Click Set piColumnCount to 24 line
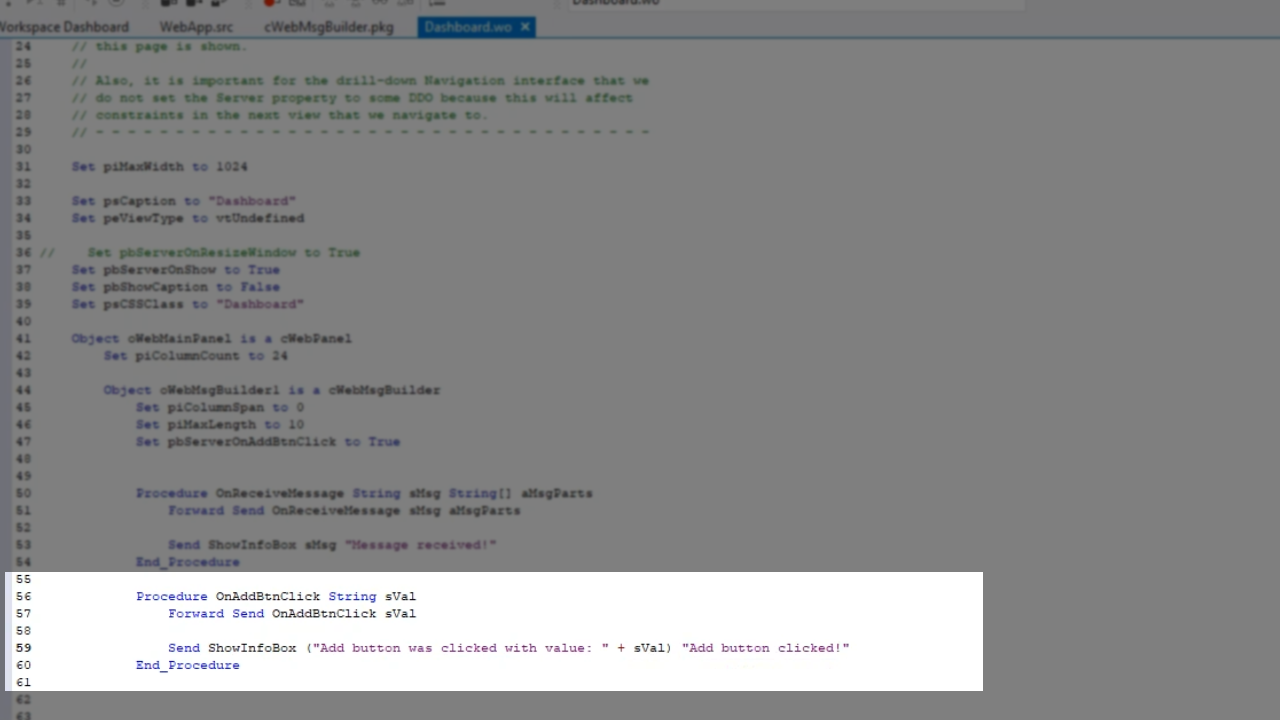Screen dimensions: 1280x720 [x=196, y=356]
